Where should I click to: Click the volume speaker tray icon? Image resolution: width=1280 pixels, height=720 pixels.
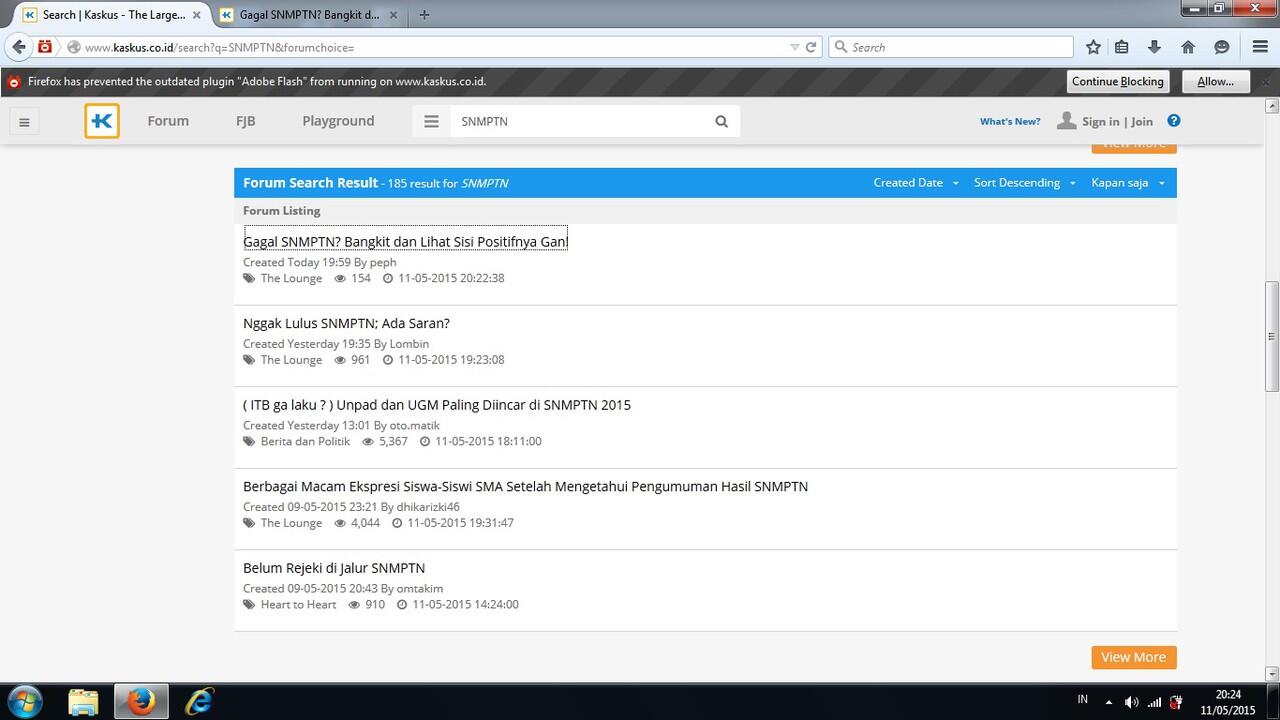(1131, 702)
